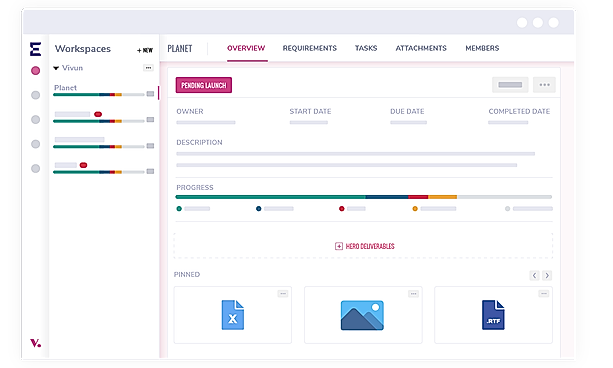Switch to the Attachments tab
This screenshot has height=368, width=613.
coord(421,48)
